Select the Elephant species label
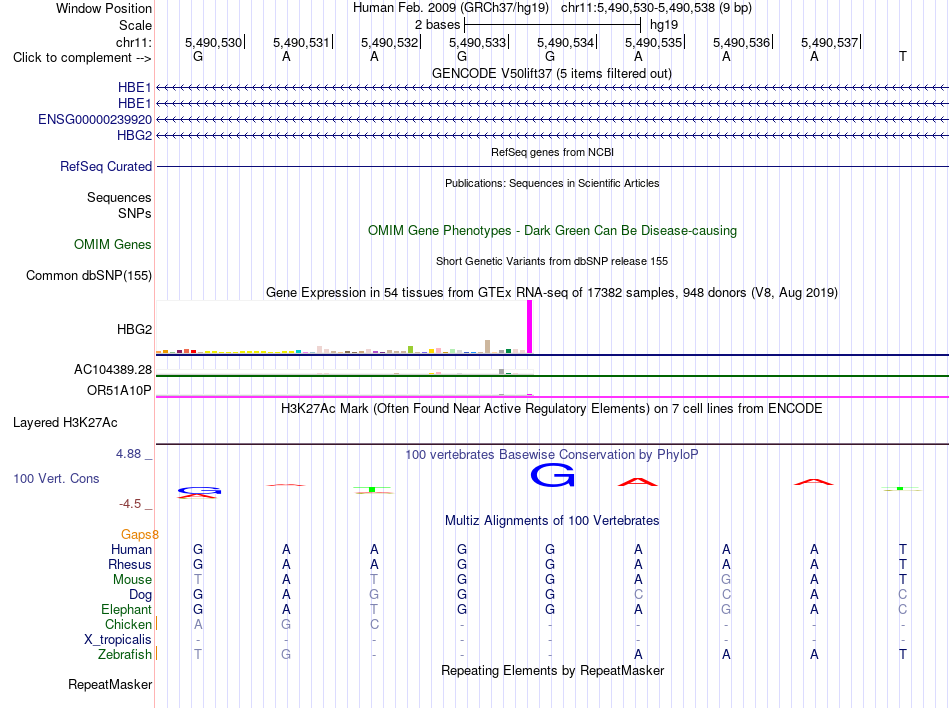 point(126,610)
